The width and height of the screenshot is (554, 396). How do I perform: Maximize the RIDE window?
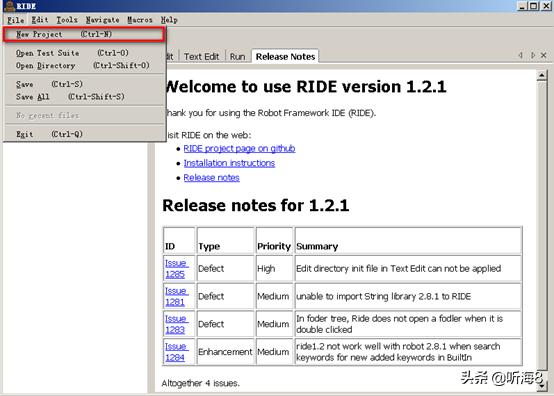pos(534,6)
